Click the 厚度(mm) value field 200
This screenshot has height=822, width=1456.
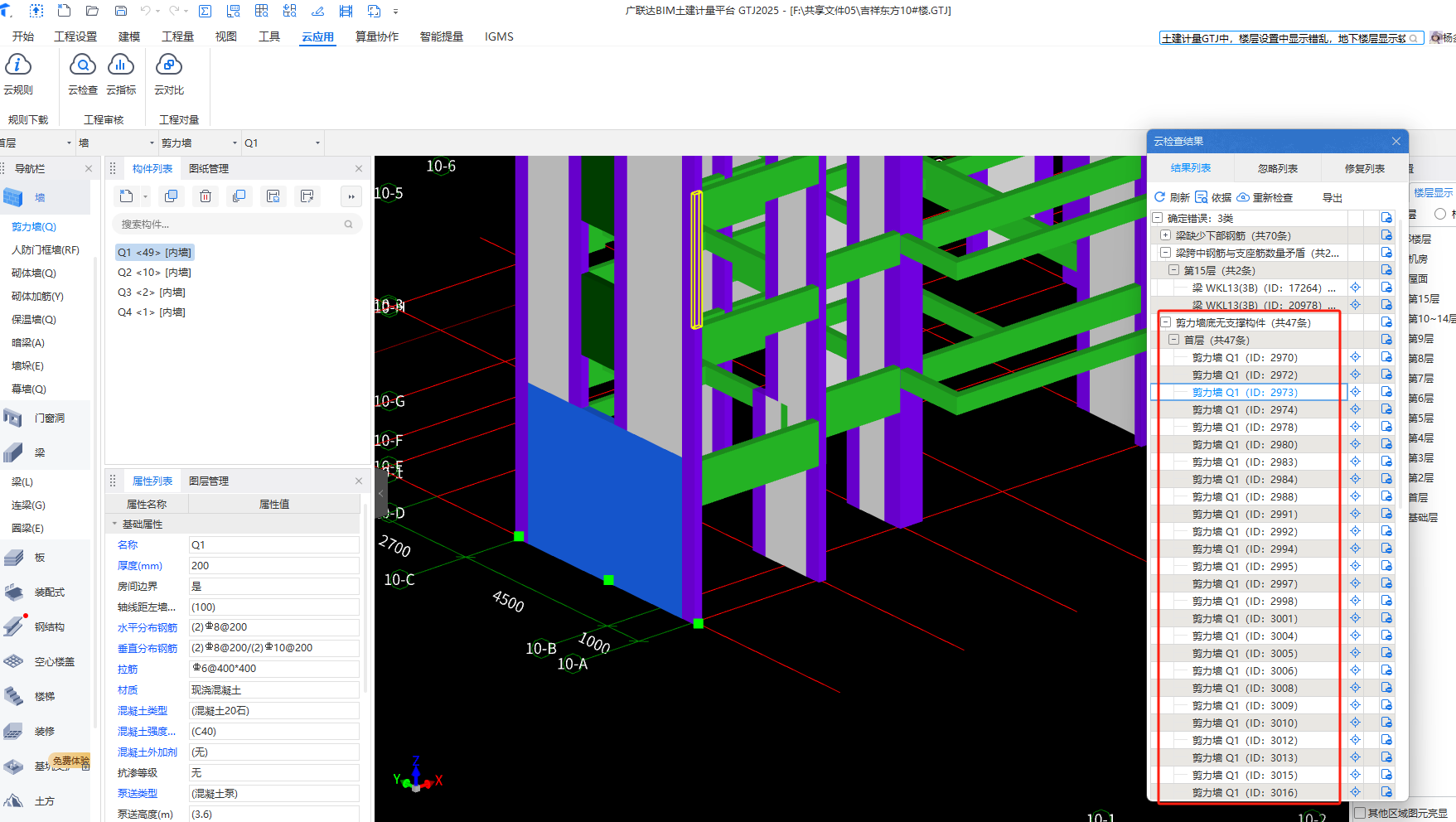[274, 565]
